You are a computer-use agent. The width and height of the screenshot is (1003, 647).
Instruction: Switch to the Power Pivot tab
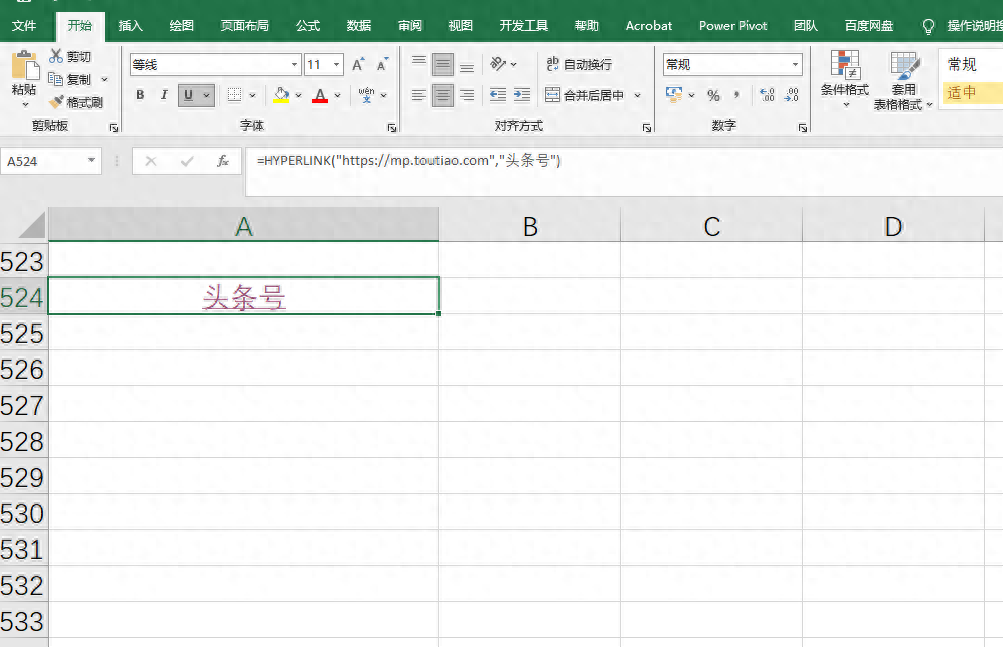[x=733, y=26]
